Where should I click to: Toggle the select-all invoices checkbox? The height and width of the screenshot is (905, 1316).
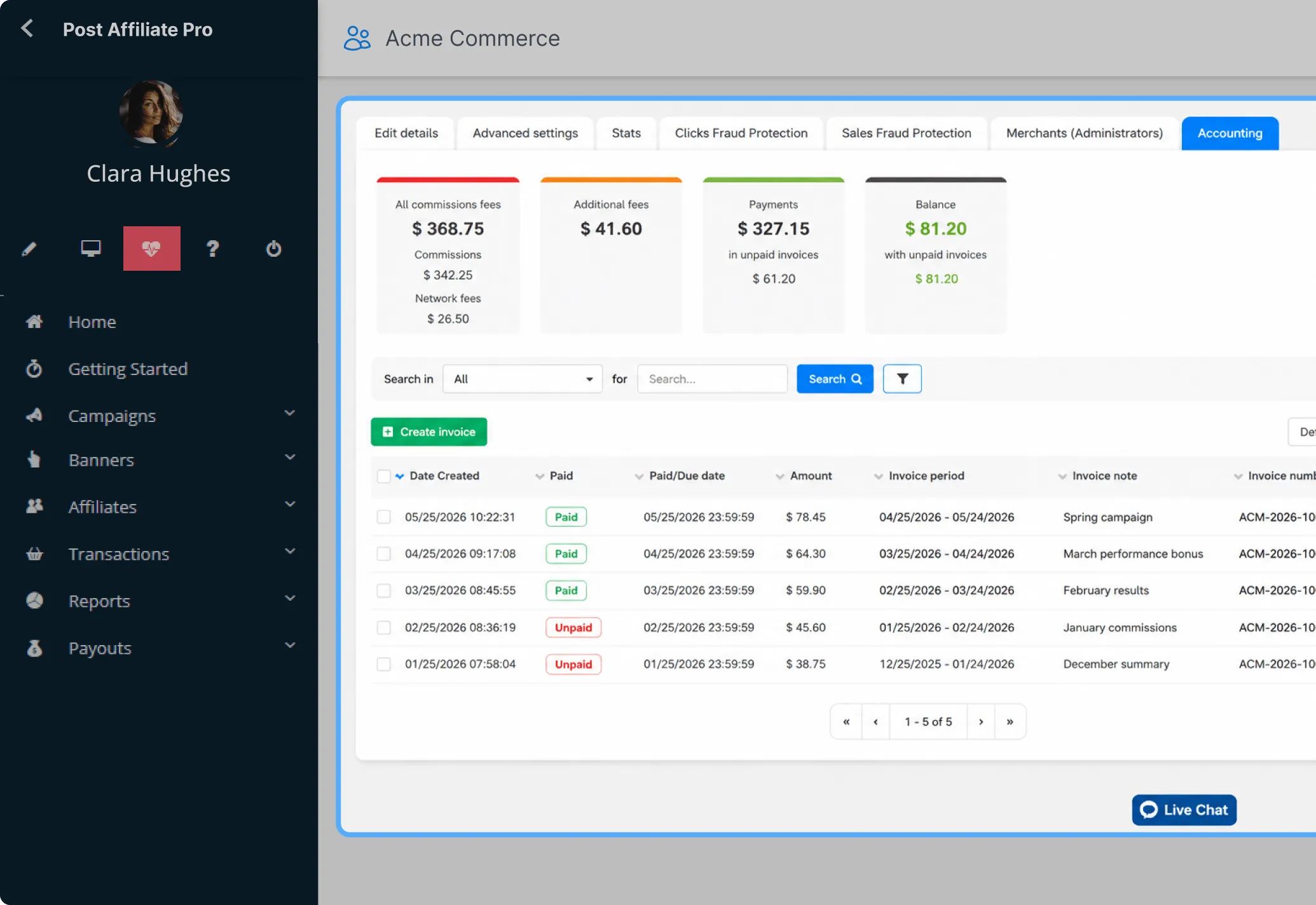pos(383,476)
